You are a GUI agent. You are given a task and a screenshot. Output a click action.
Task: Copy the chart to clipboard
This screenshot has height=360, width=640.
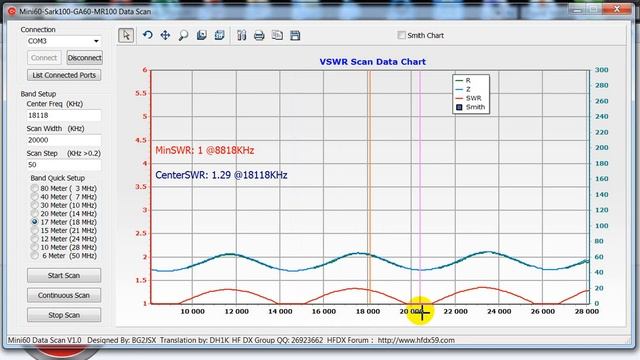[x=277, y=36]
